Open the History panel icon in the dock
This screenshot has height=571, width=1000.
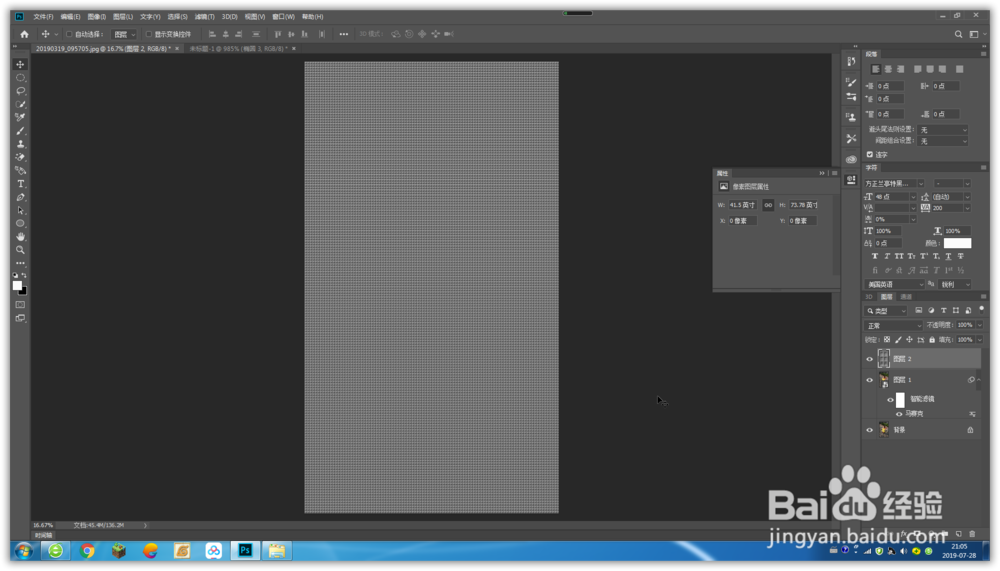point(851,62)
